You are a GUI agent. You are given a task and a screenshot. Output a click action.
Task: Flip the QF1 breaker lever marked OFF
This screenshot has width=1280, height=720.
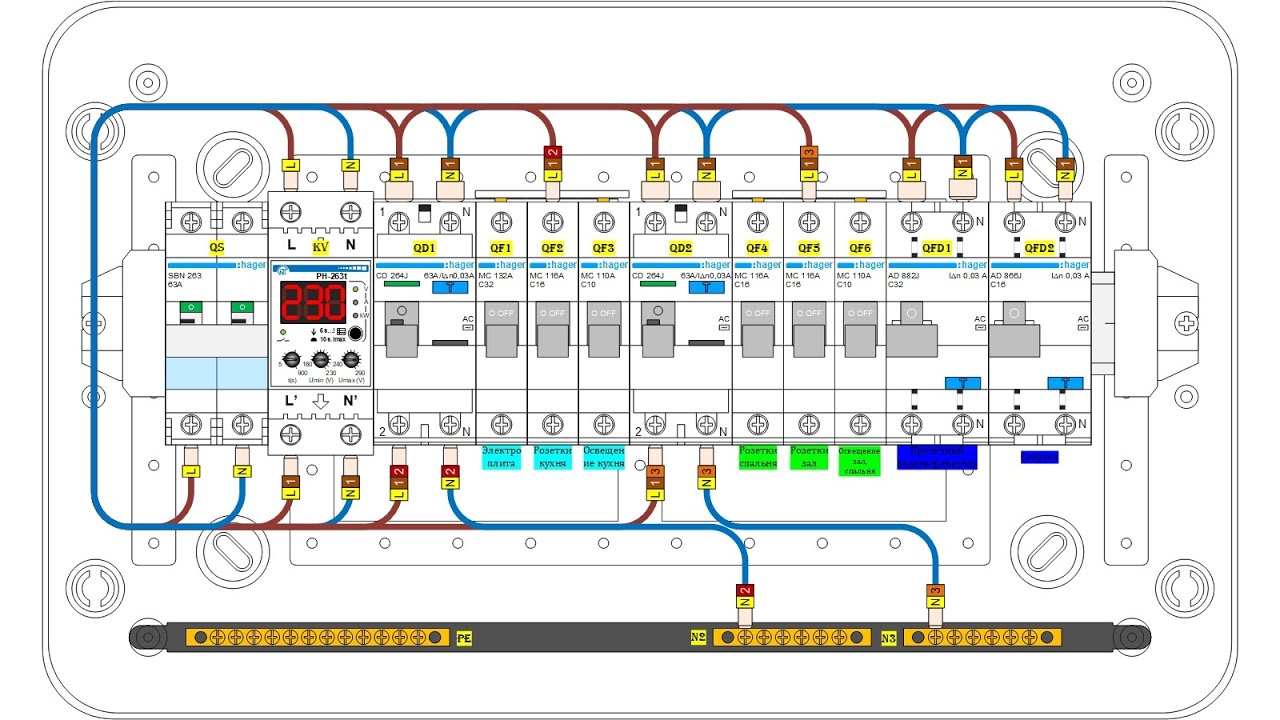tap(501, 329)
